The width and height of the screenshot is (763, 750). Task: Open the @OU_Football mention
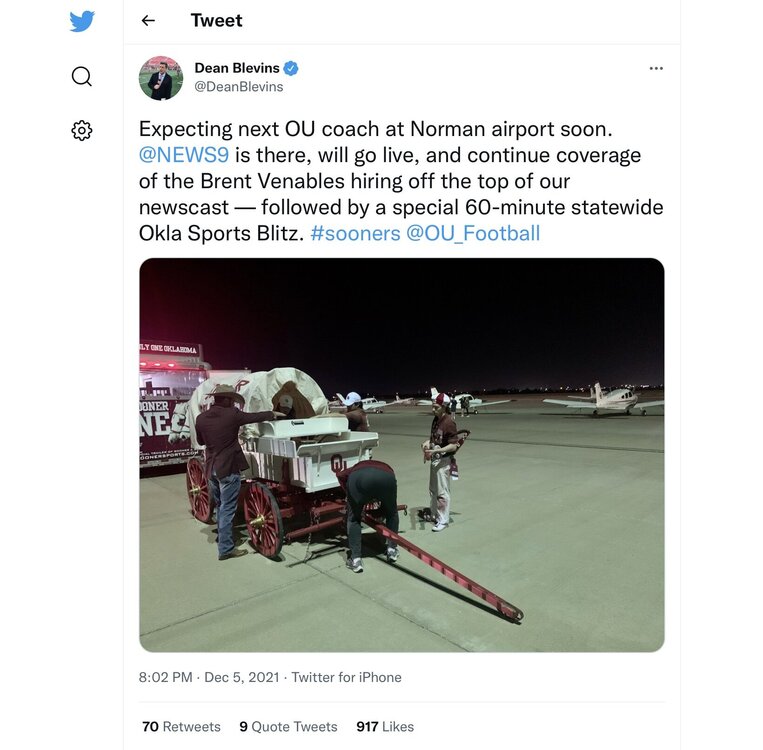[x=473, y=233]
